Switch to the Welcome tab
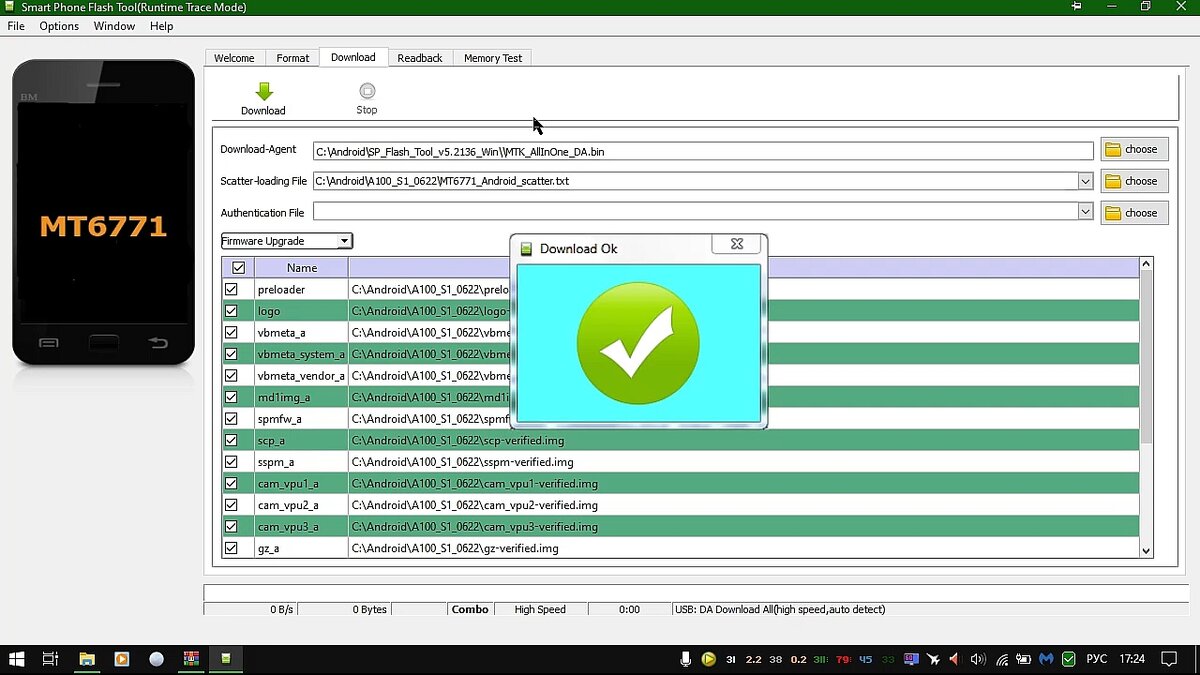This screenshot has width=1200, height=675. pos(235,58)
